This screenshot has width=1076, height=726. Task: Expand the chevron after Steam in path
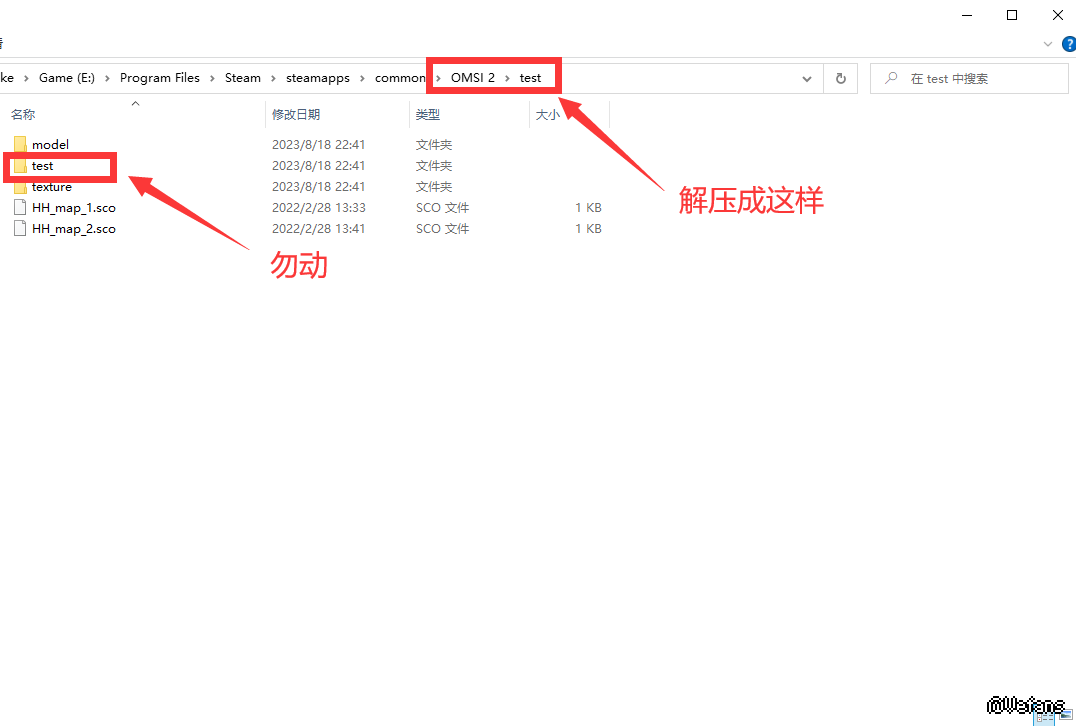(272, 78)
